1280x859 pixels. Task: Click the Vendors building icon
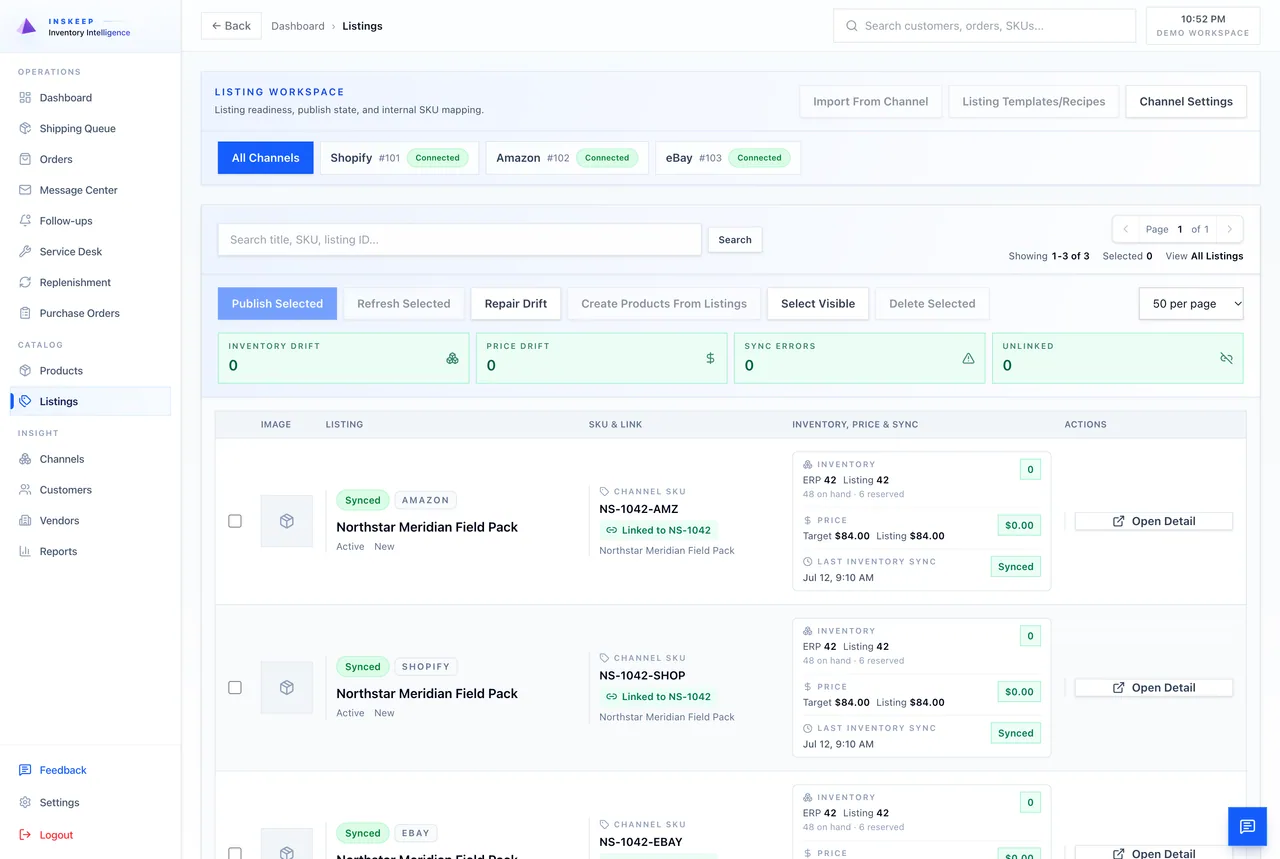25,521
